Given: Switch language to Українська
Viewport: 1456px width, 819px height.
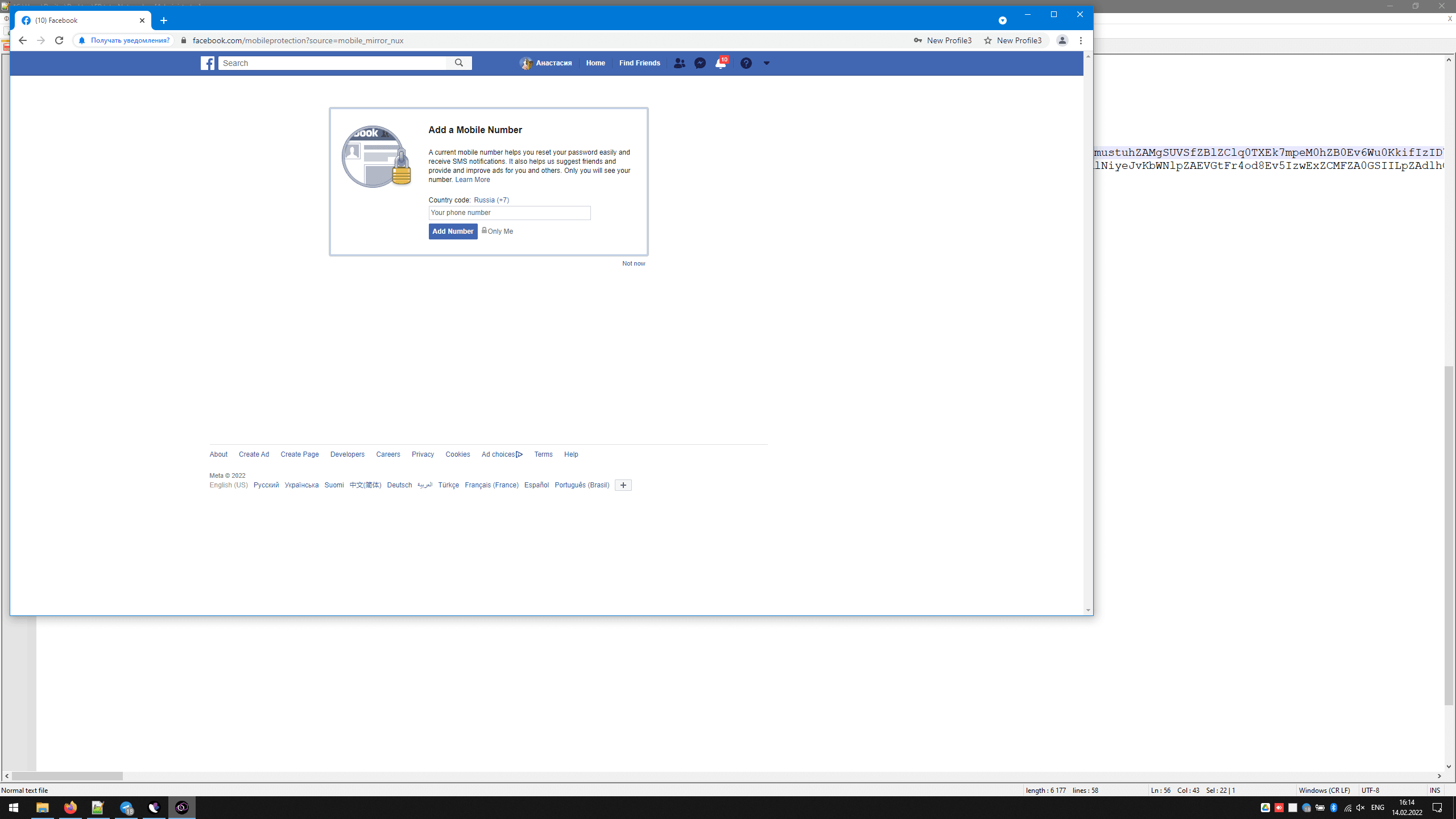Looking at the screenshot, I should click(x=301, y=485).
